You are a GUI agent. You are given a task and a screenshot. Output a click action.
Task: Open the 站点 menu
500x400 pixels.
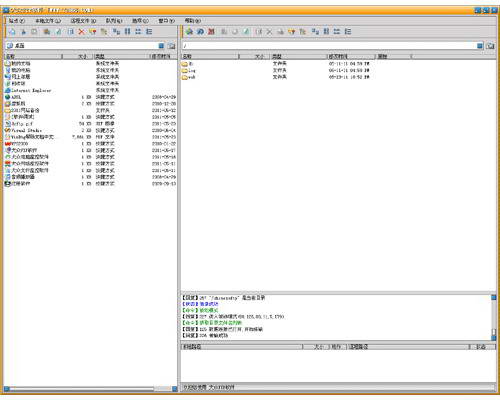pos(17,21)
